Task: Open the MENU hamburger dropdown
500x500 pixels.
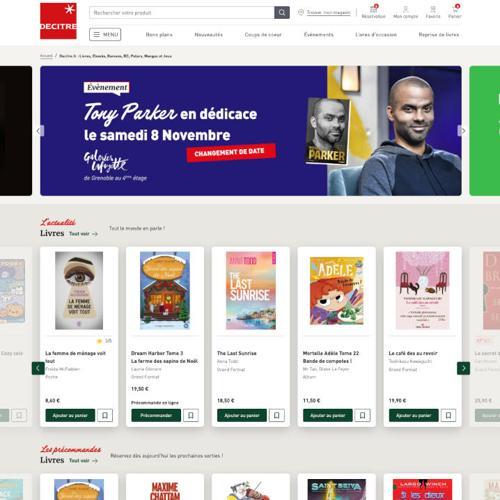Action: coord(105,34)
